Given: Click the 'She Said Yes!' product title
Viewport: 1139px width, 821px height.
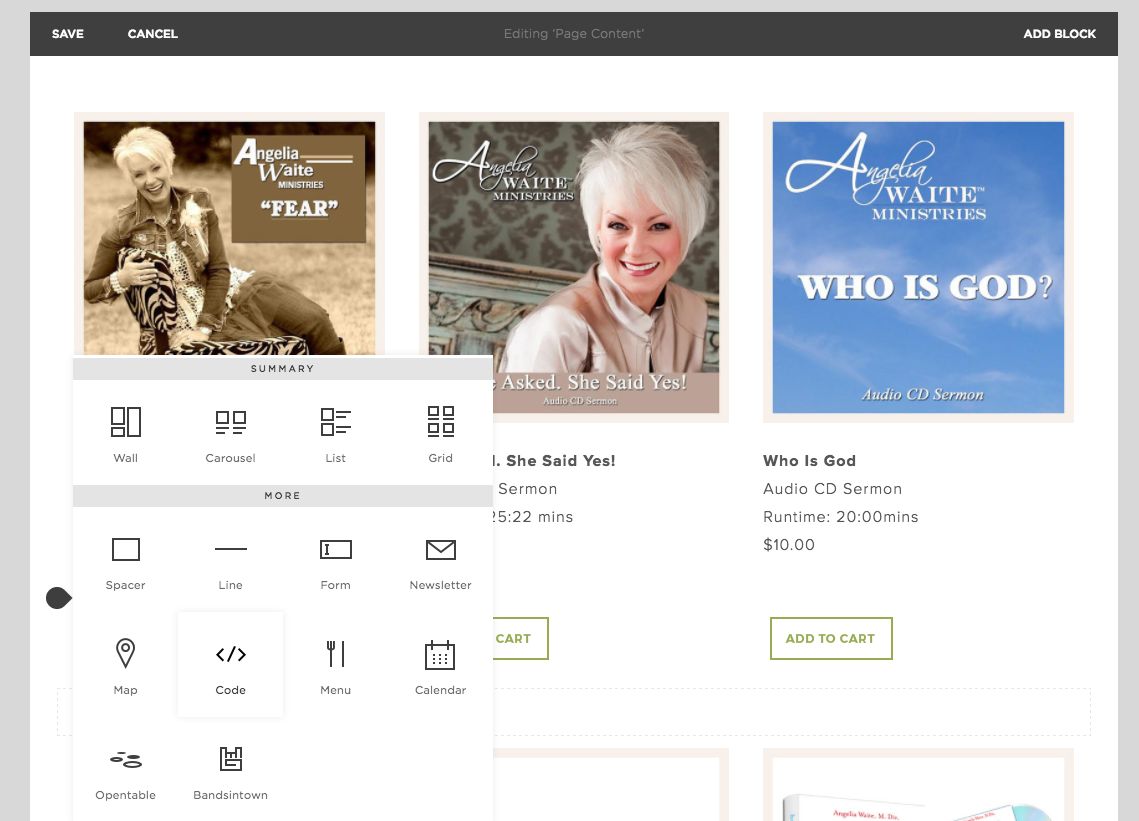Looking at the screenshot, I should (554, 461).
